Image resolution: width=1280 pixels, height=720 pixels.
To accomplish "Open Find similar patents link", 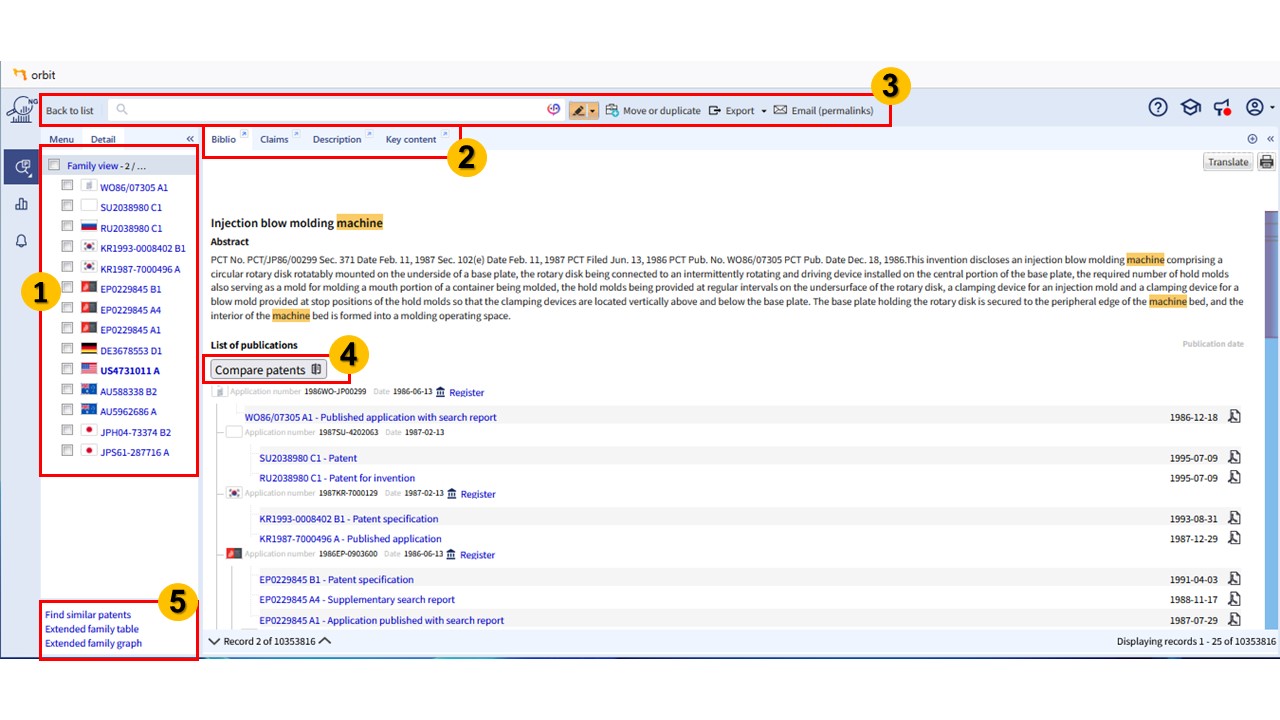I will 88,615.
